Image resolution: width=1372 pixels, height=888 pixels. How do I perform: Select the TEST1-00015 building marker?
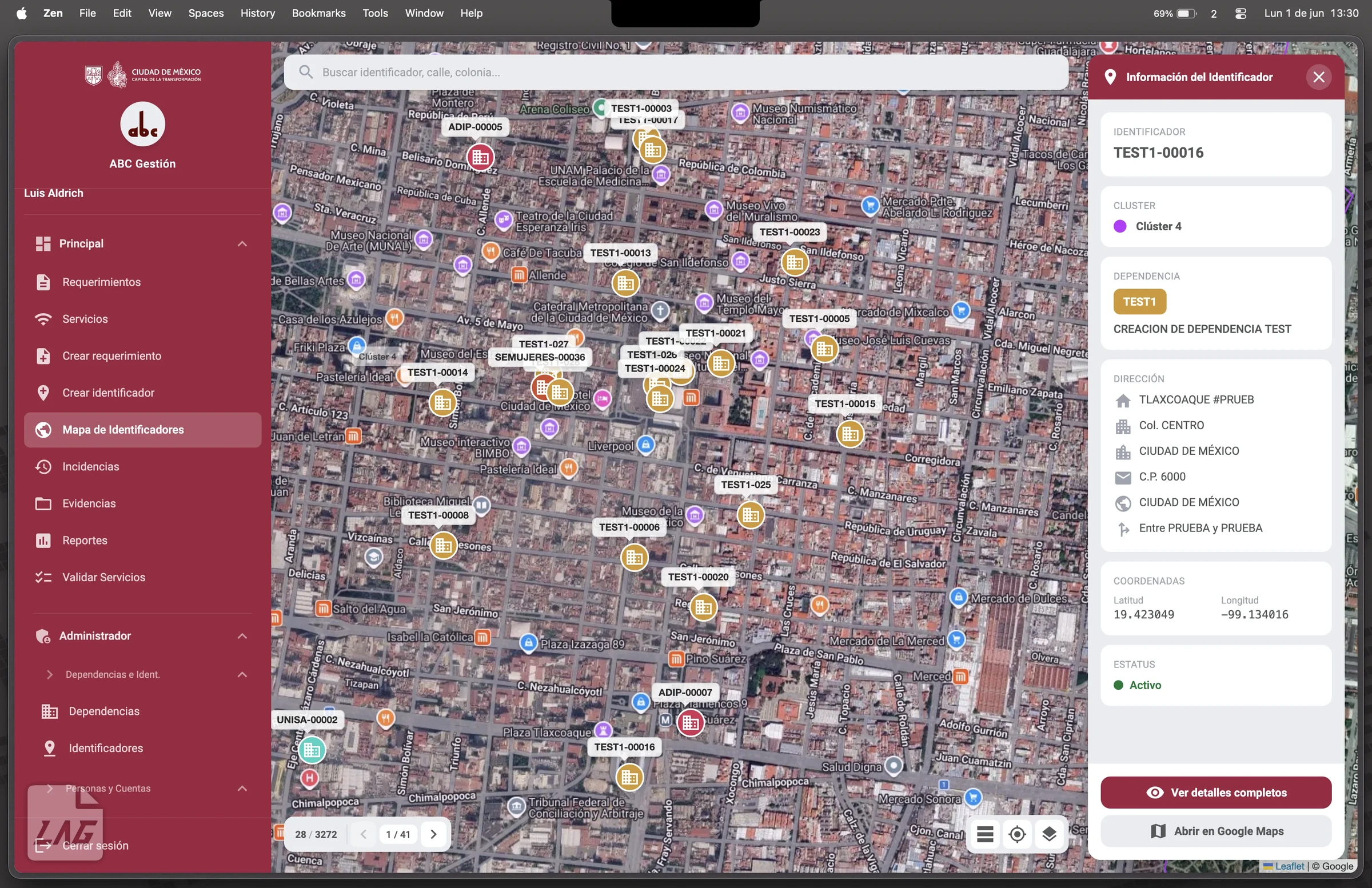tap(849, 434)
